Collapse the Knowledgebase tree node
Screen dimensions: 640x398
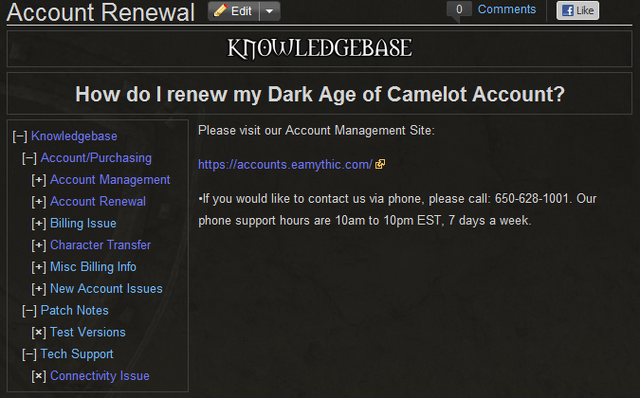20,136
